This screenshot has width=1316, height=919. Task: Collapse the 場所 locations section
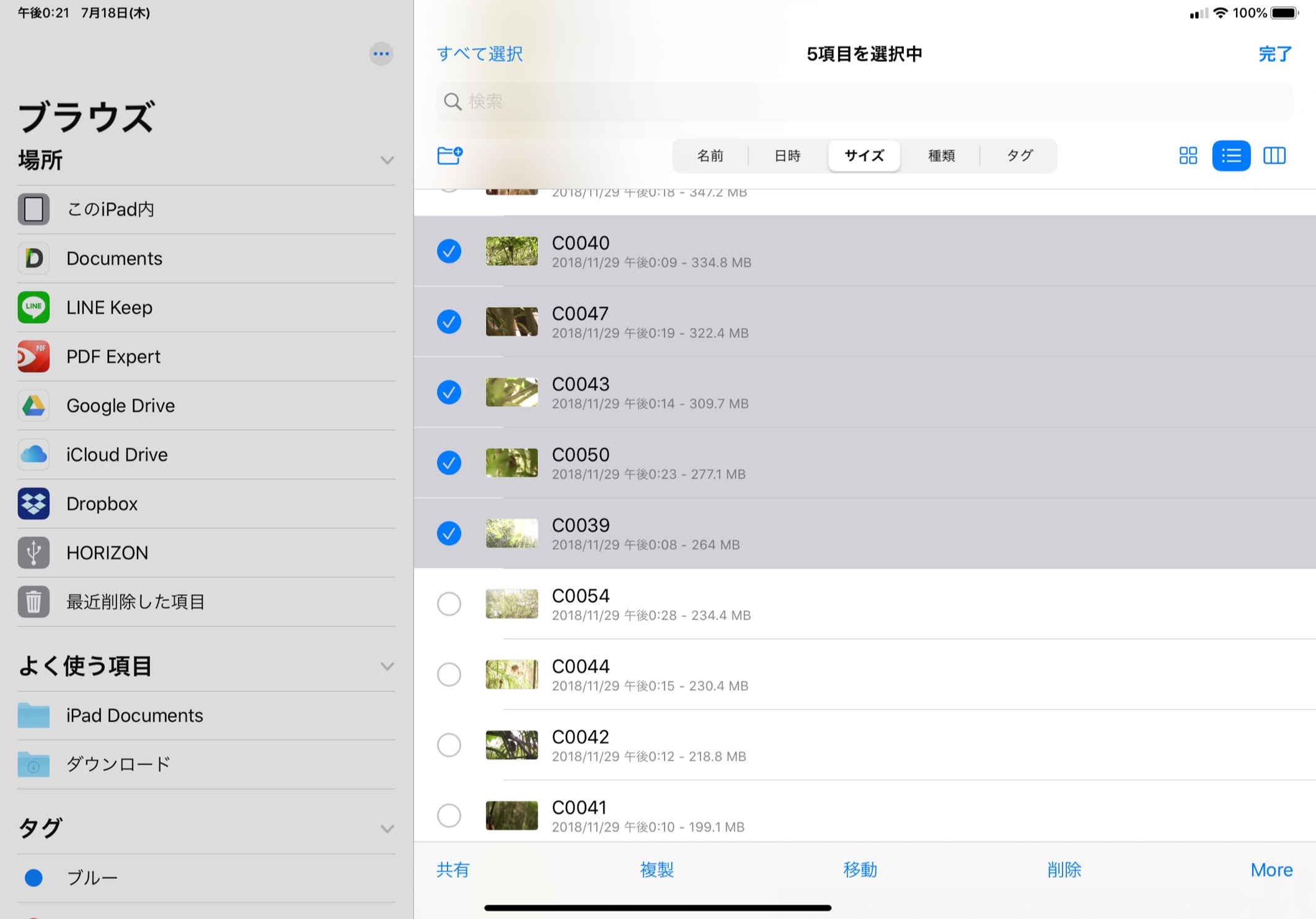pyautogui.click(x=387, y=161)
